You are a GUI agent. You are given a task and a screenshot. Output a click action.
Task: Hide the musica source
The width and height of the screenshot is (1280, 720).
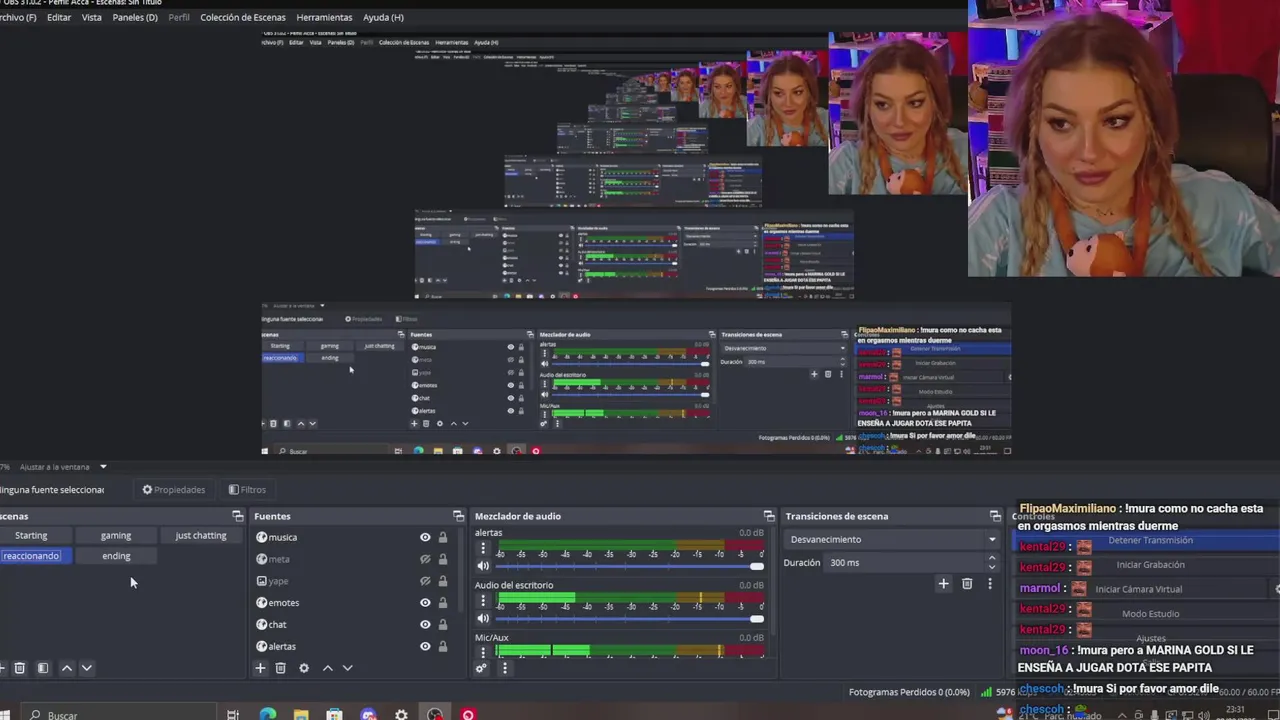(425, 537)
